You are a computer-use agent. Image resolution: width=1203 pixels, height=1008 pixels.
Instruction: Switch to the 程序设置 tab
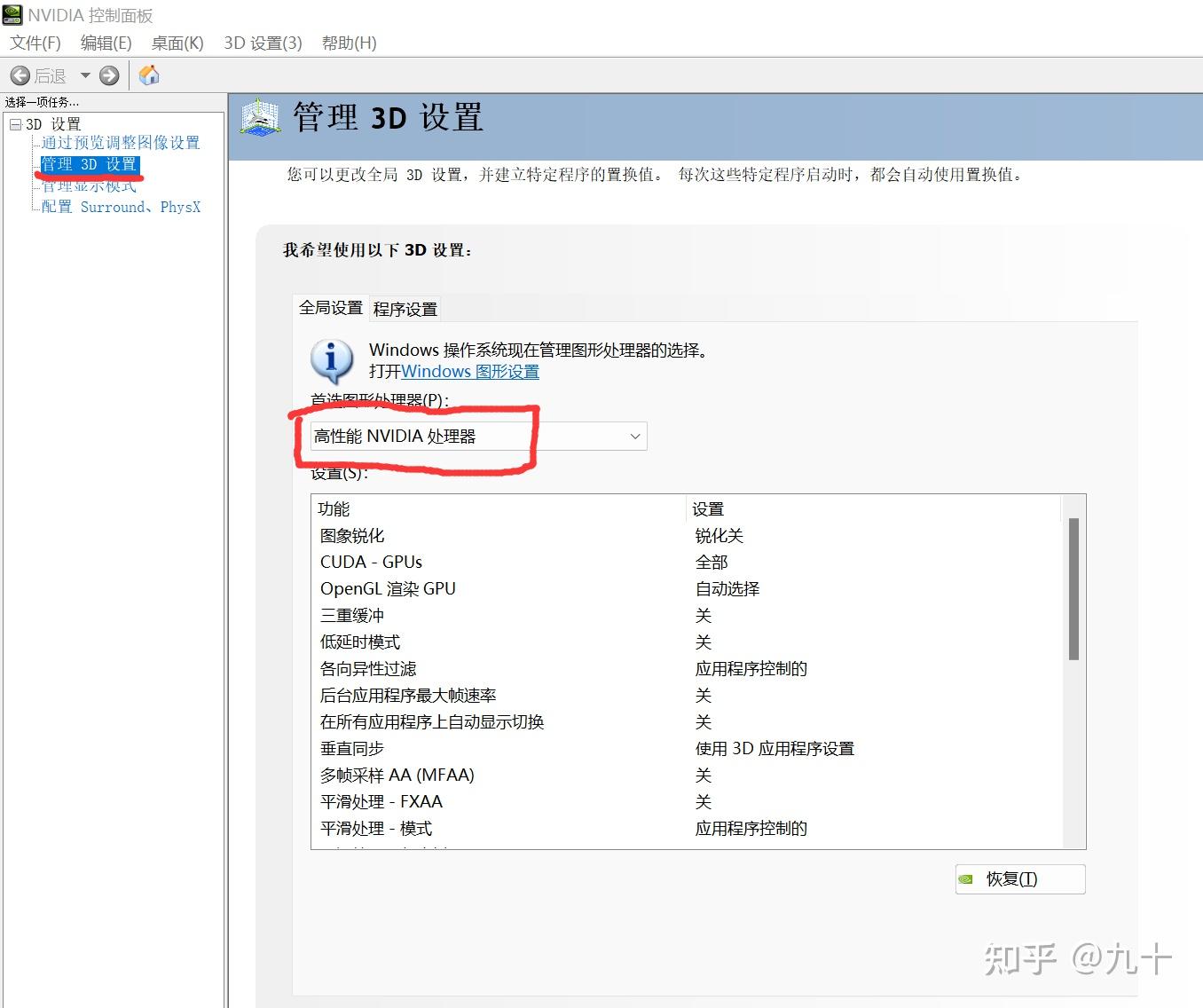click(405, 309)
